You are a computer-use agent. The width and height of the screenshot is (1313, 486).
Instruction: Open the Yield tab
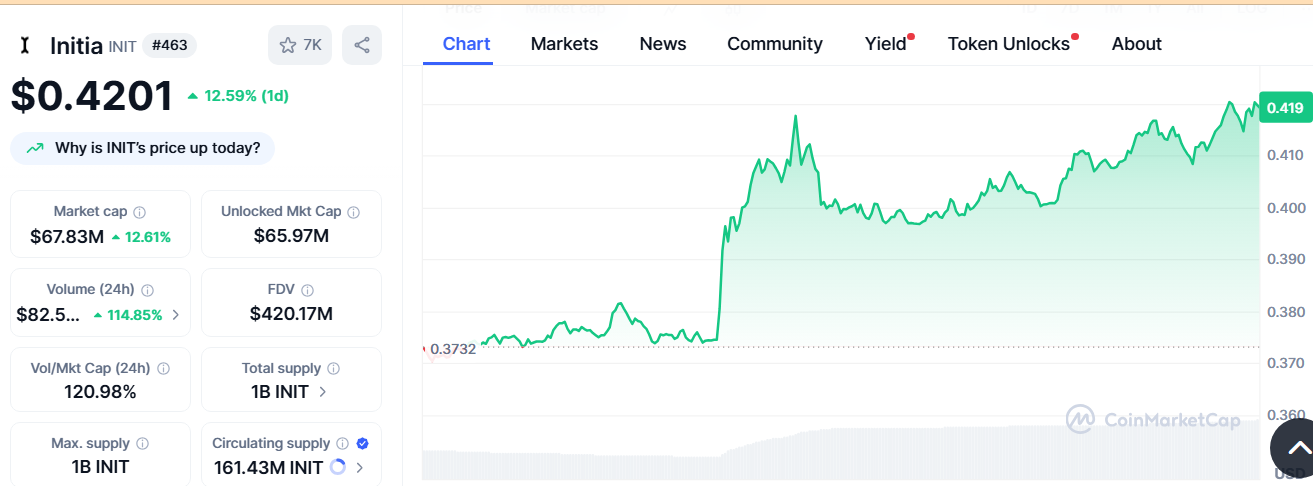[x=886, y=44]
